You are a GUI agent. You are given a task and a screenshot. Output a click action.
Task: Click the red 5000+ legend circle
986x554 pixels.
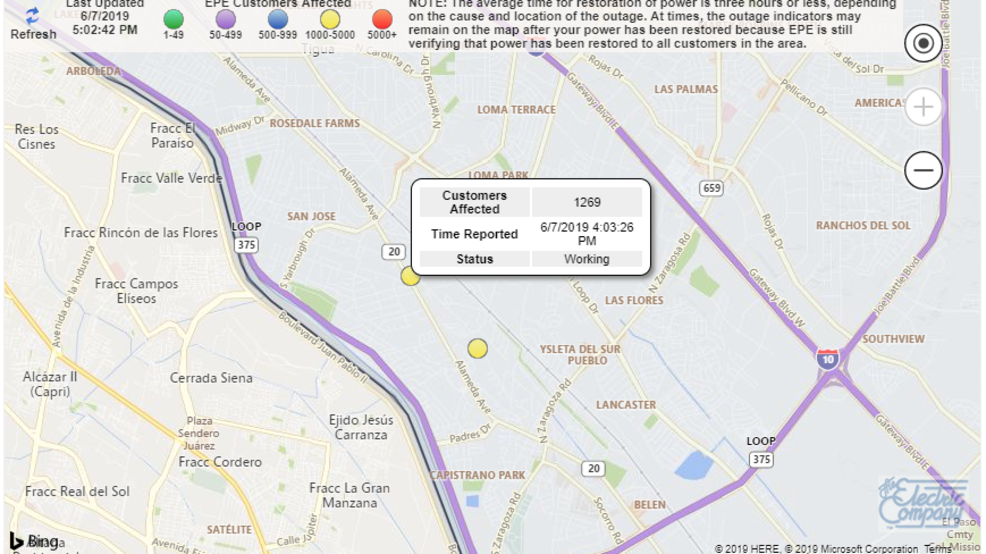click(382, 19)
